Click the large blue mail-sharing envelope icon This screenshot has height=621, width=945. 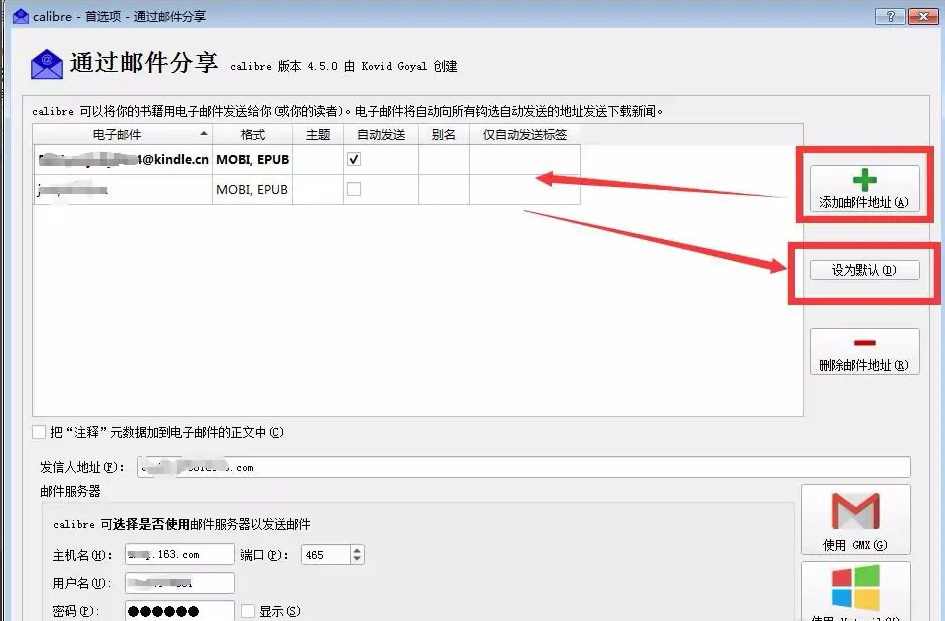coord(47,64)
